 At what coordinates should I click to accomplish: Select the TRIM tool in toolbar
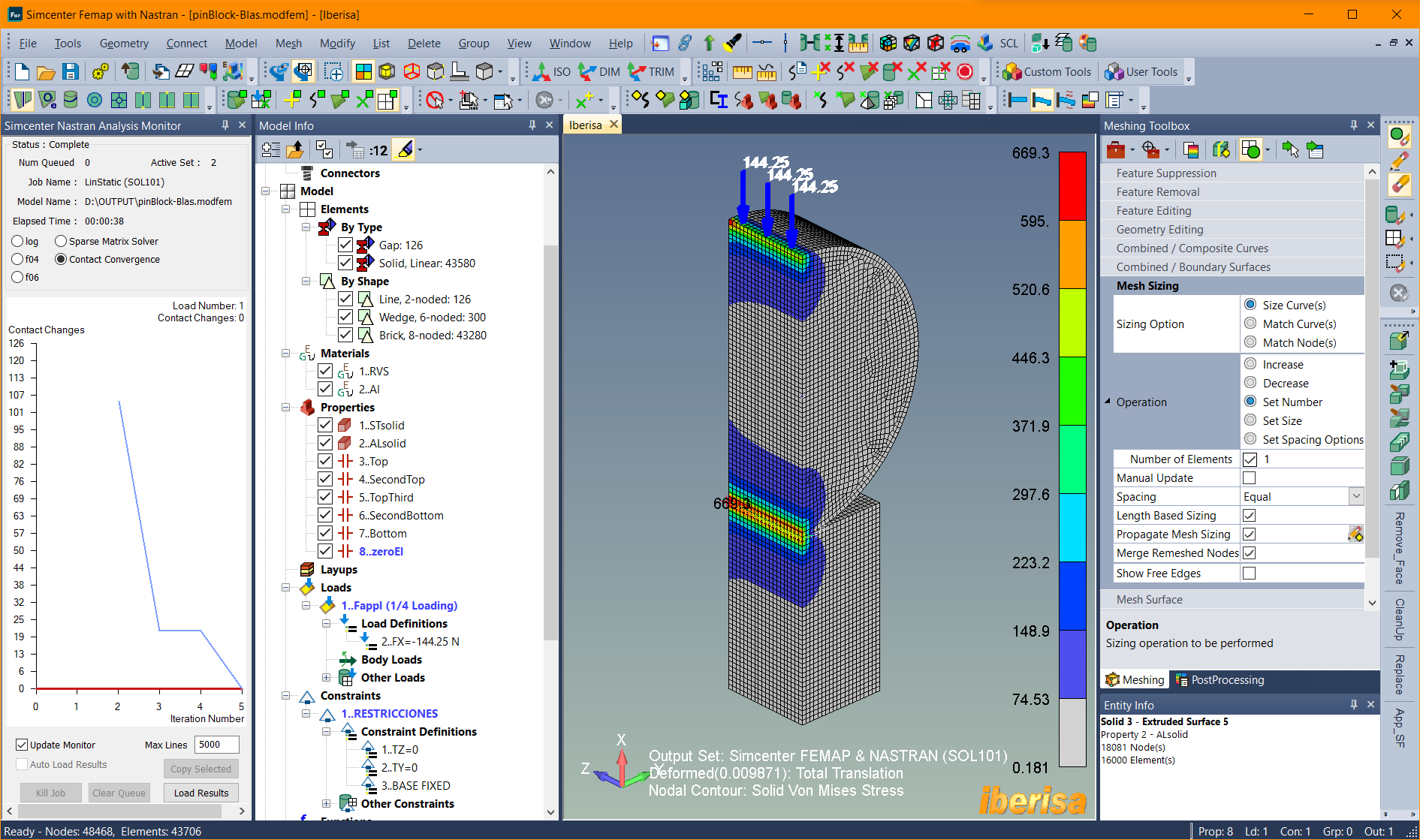pos(651,72)
